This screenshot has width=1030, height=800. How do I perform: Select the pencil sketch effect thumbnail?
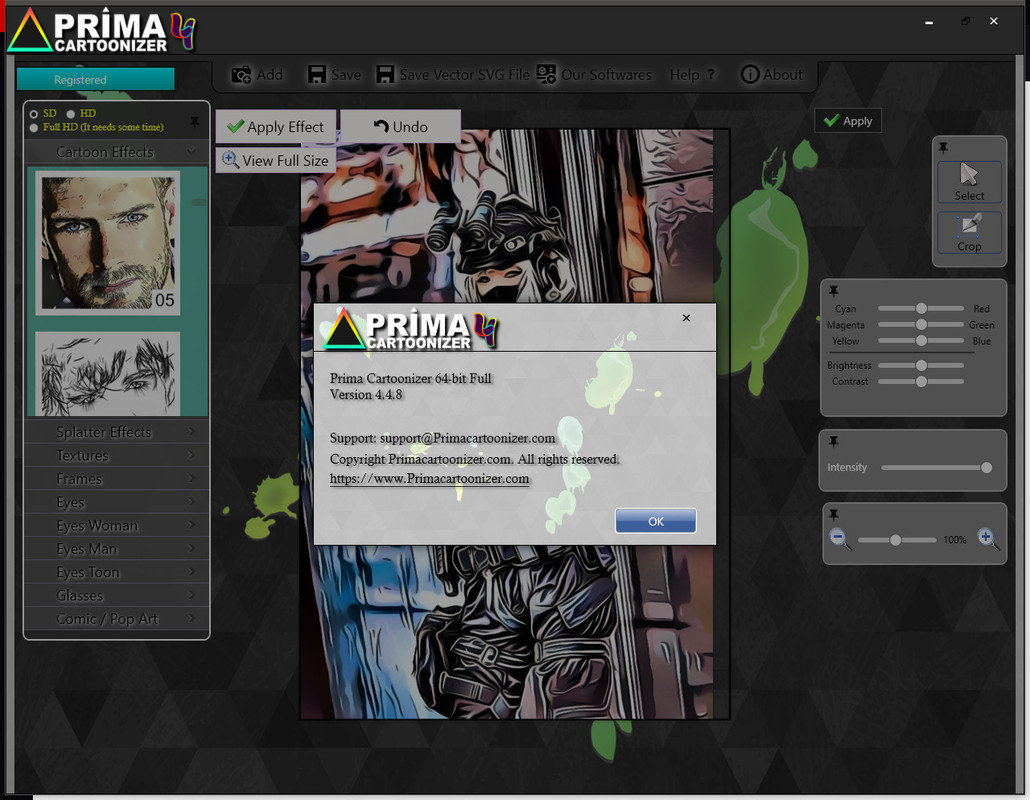108,374
